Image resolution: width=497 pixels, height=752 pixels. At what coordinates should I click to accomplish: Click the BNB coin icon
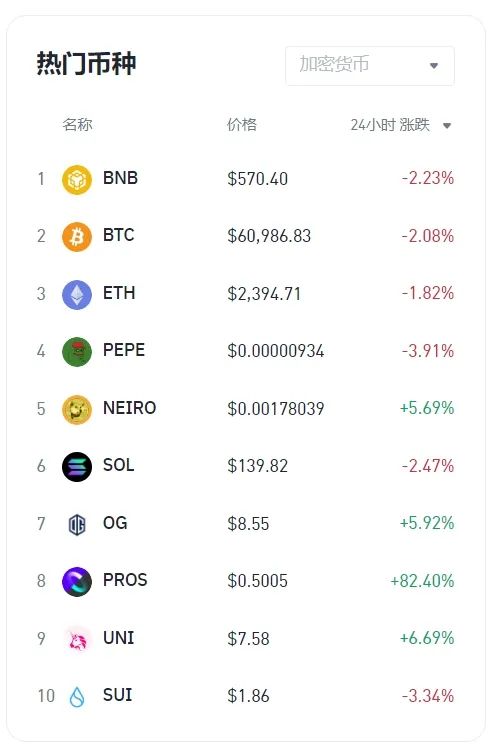tap(77, 179)
